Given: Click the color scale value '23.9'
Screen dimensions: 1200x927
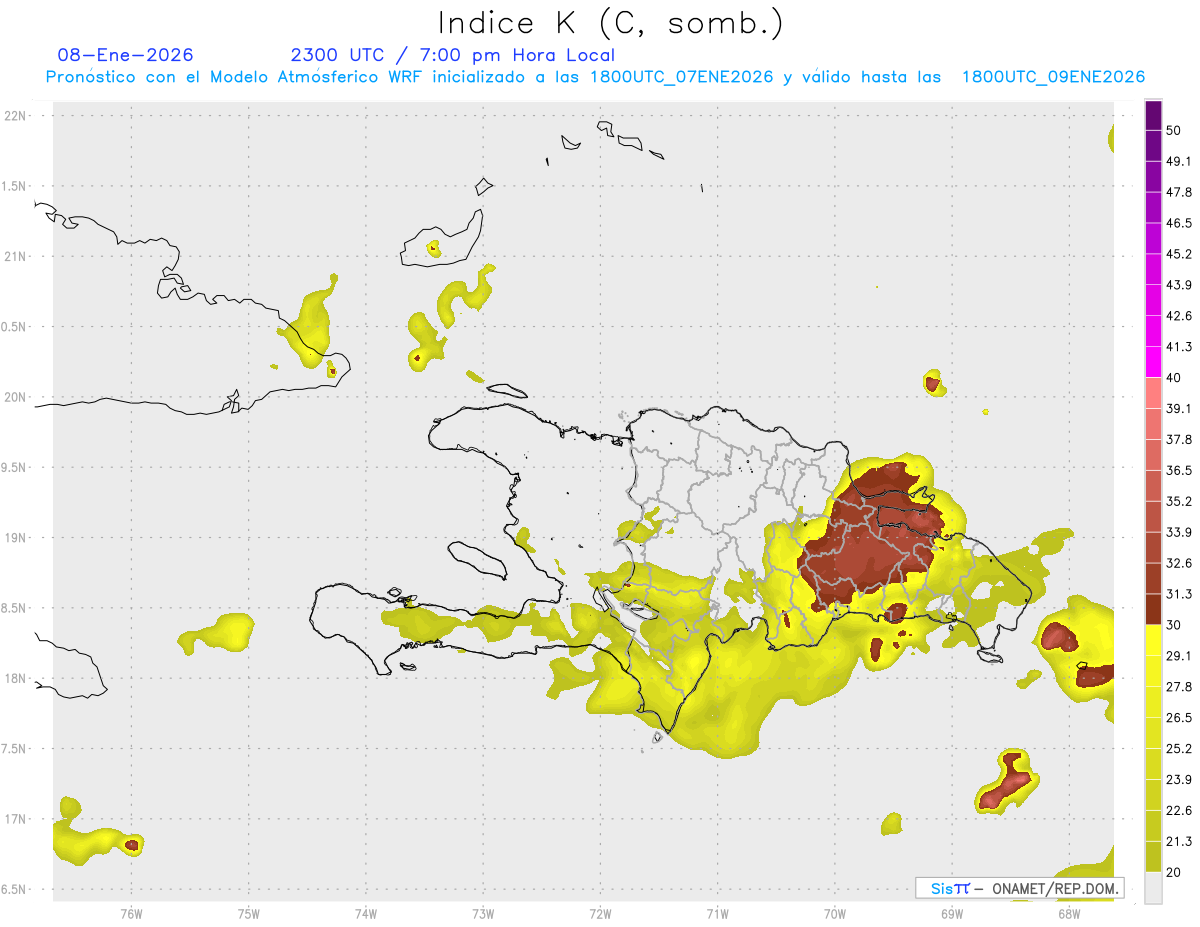Looking at the screenshot, I should pos(1178,781).
